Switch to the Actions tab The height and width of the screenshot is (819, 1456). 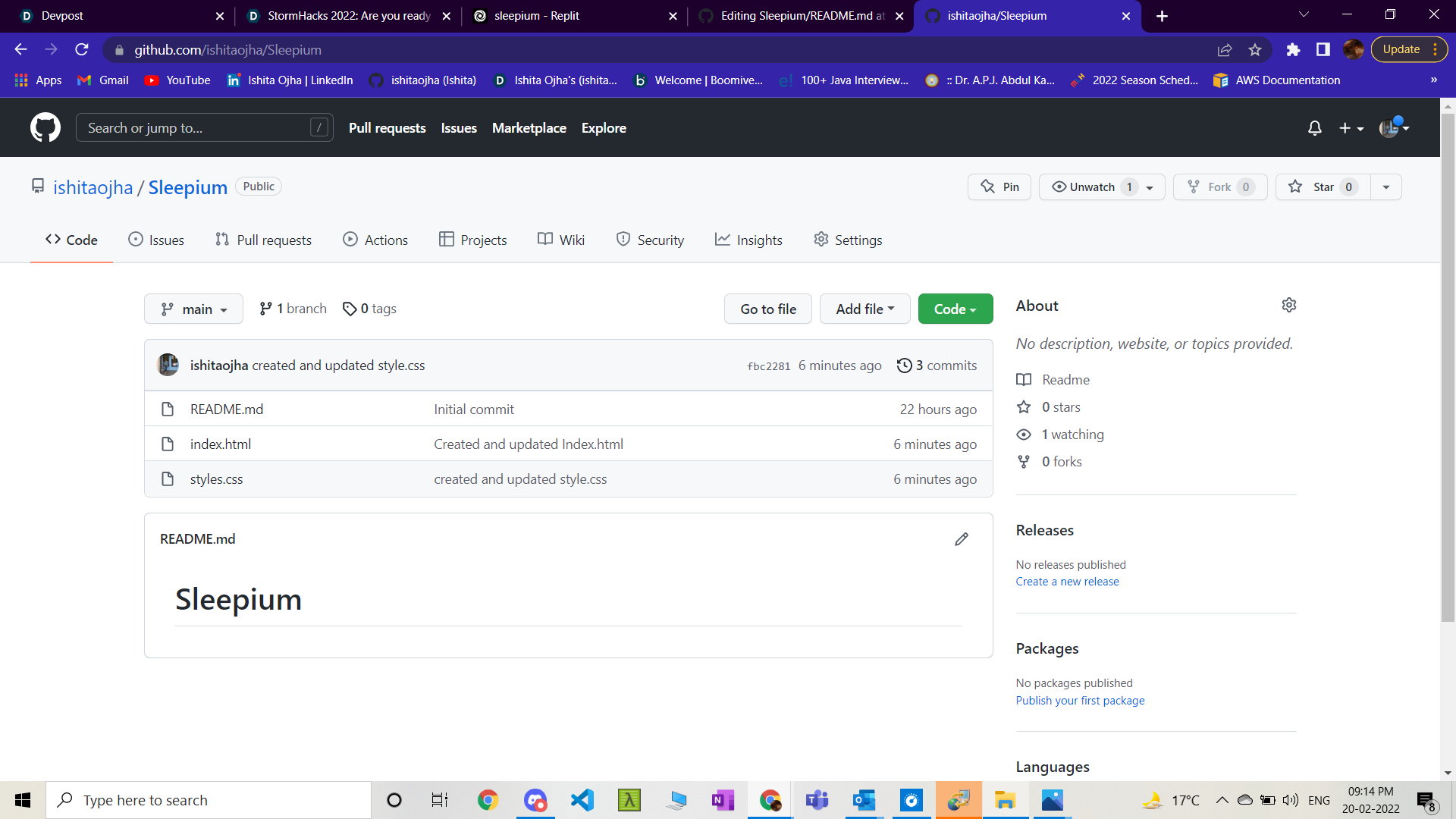pos(375,240)
